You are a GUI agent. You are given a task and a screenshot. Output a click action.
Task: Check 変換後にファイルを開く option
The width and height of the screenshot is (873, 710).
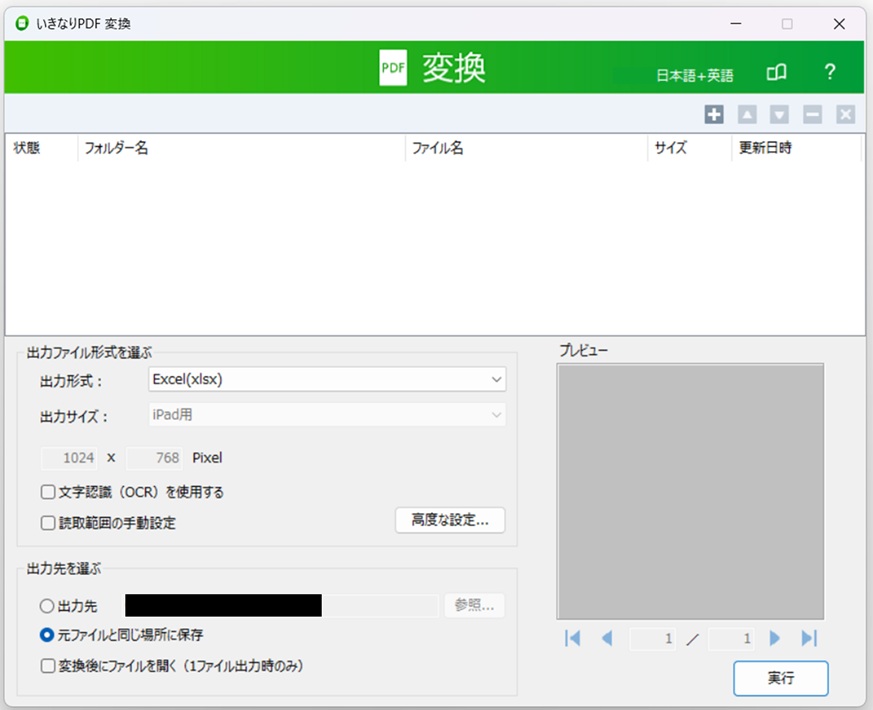(48, 665)
